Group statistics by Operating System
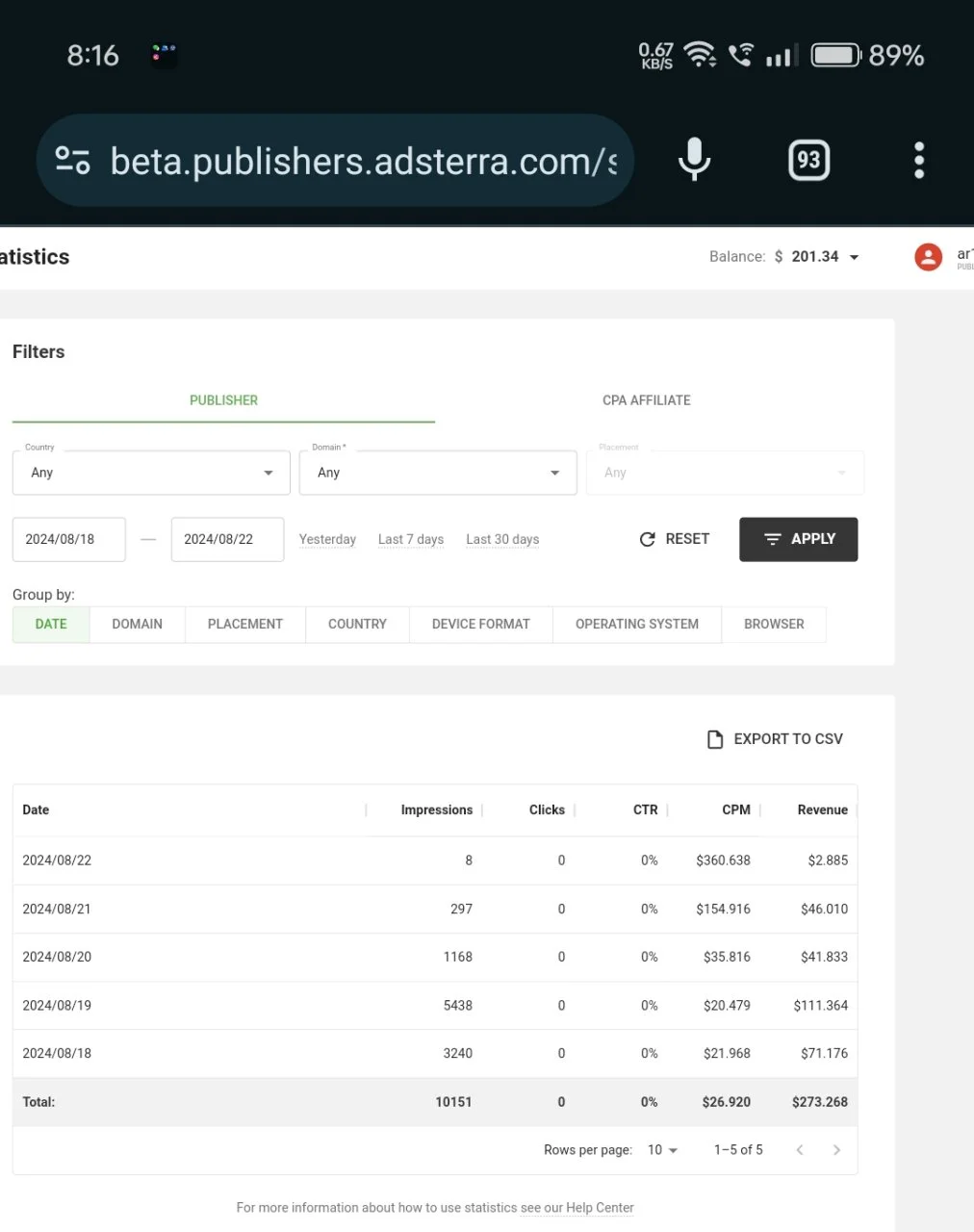Image resolution: width=974 pixels, height=1232 pixels. tap(637, 624)
